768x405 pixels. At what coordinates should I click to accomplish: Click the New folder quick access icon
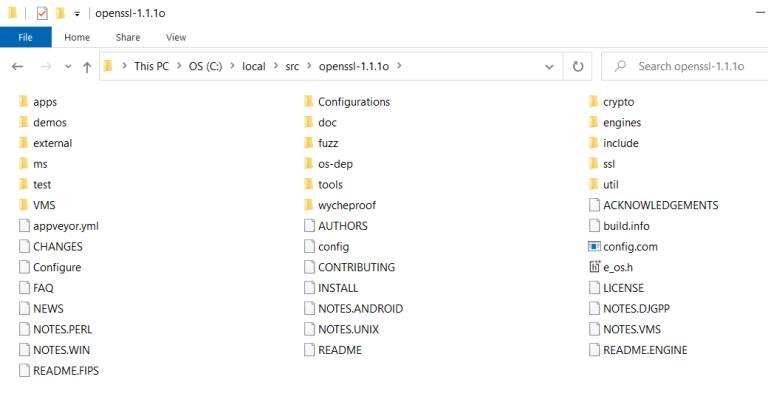pos(61,13)
